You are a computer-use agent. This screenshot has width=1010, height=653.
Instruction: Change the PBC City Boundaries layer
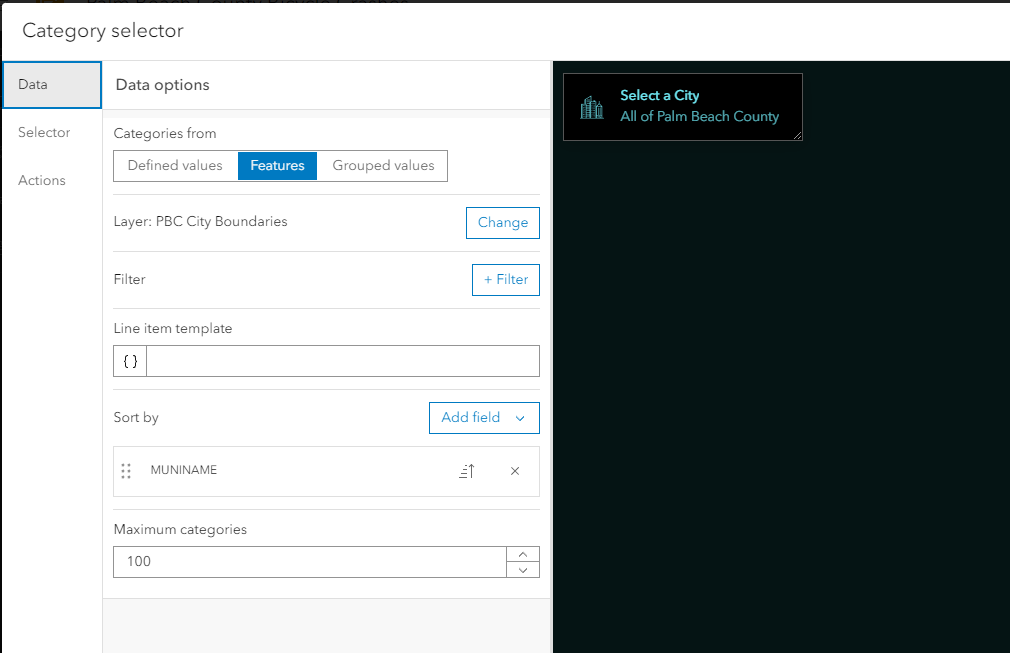click(502, 222)
